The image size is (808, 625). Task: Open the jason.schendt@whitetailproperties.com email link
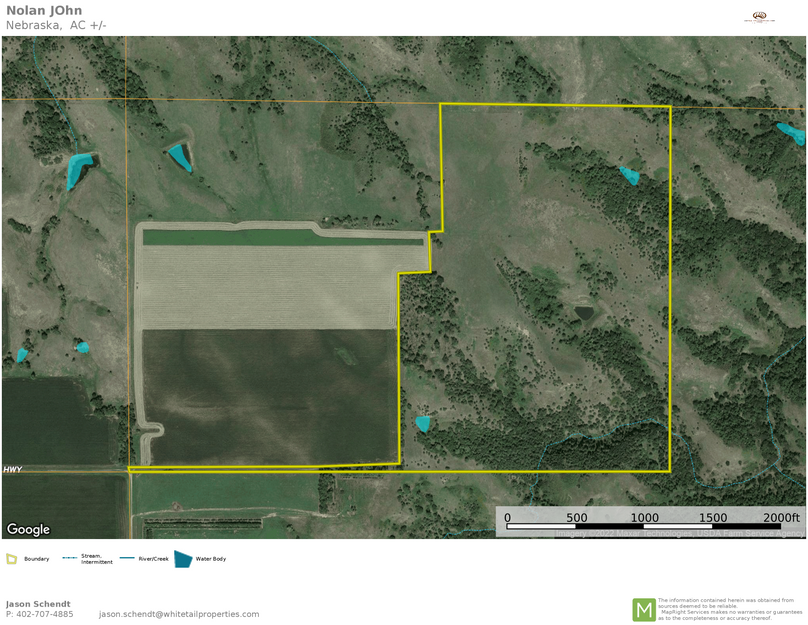[x=178, y=614]
